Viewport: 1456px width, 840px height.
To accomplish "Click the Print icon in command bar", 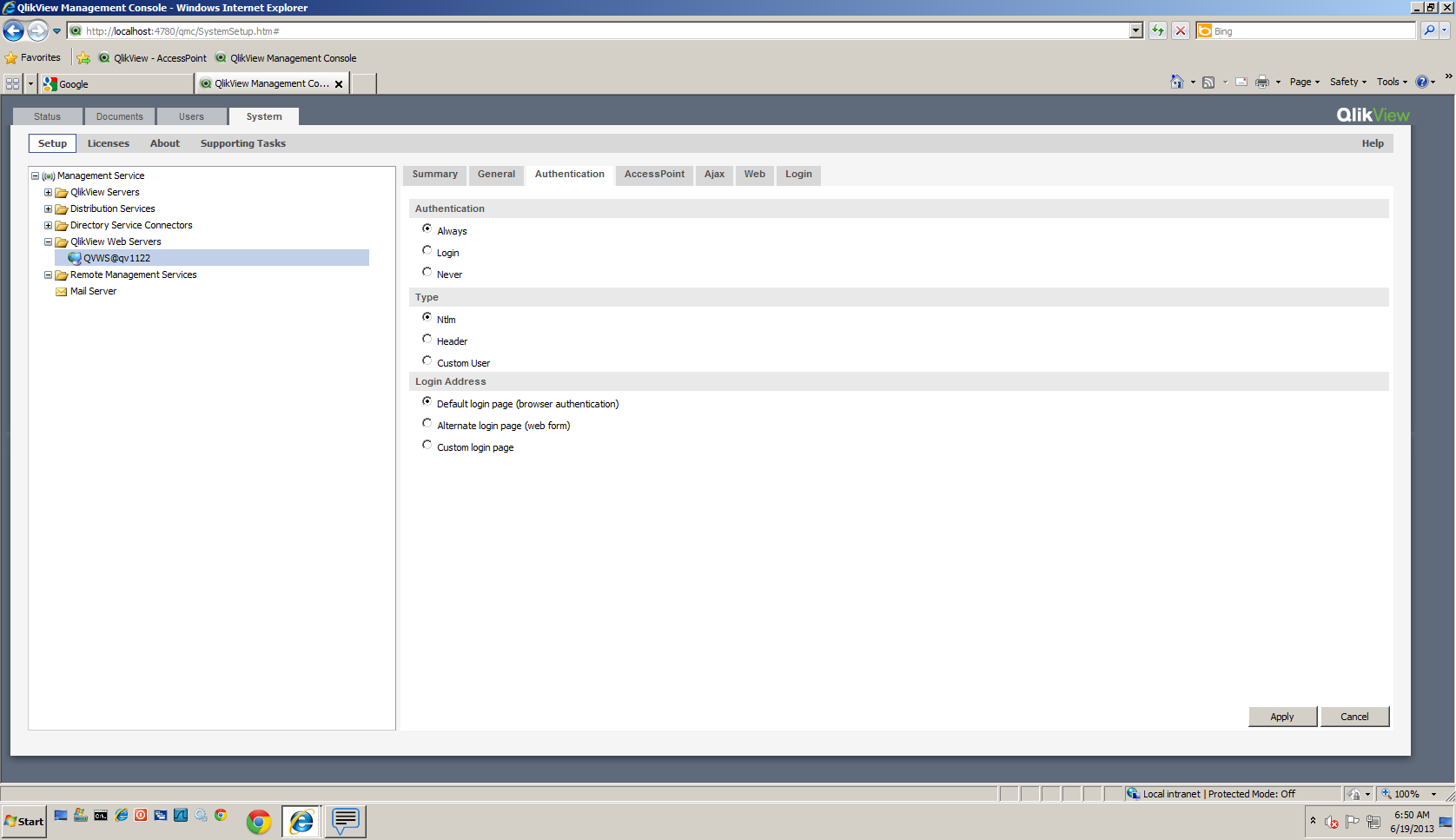I will [x=1262, y=82].
